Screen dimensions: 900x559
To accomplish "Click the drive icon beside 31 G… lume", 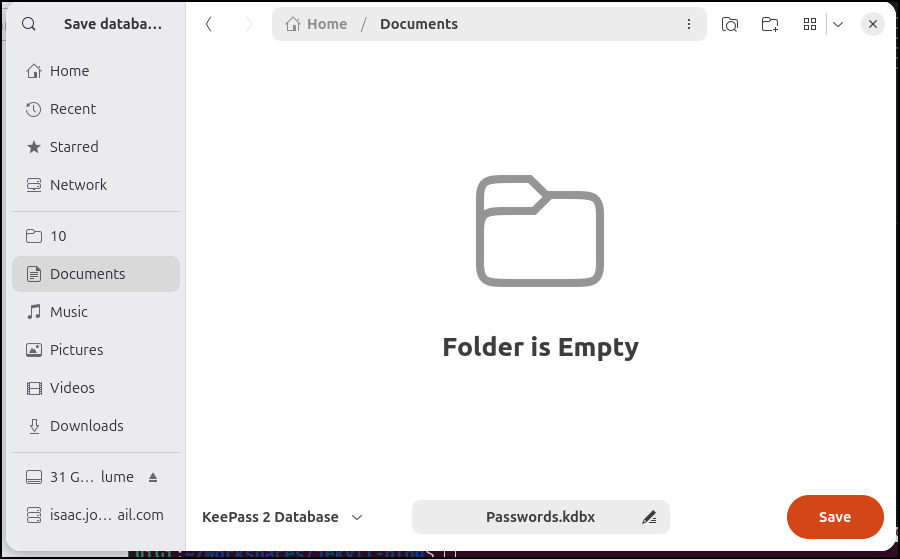I will pyautogui.click(x=34, y=477).
